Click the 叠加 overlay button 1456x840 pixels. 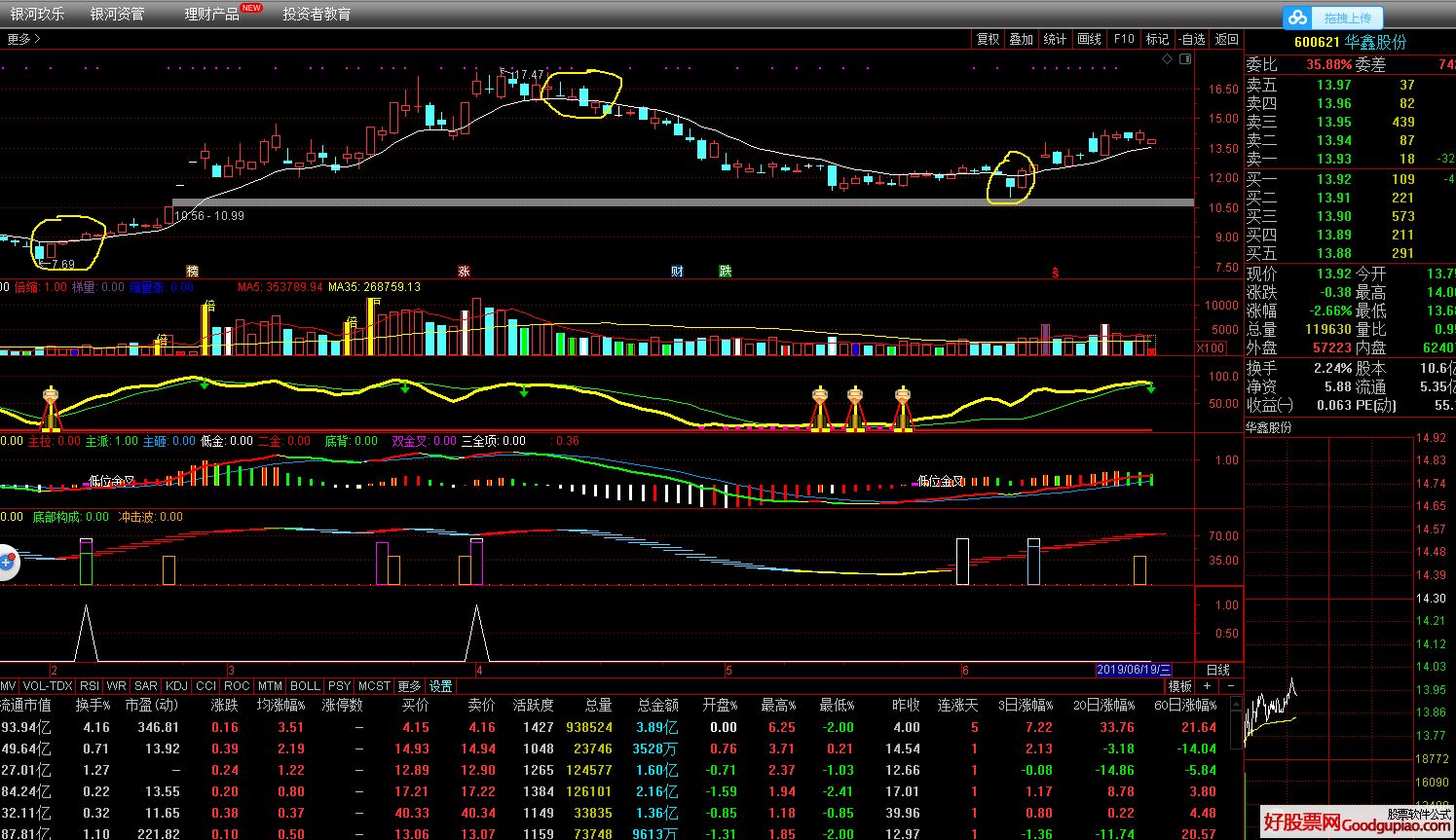[1021, 39]
